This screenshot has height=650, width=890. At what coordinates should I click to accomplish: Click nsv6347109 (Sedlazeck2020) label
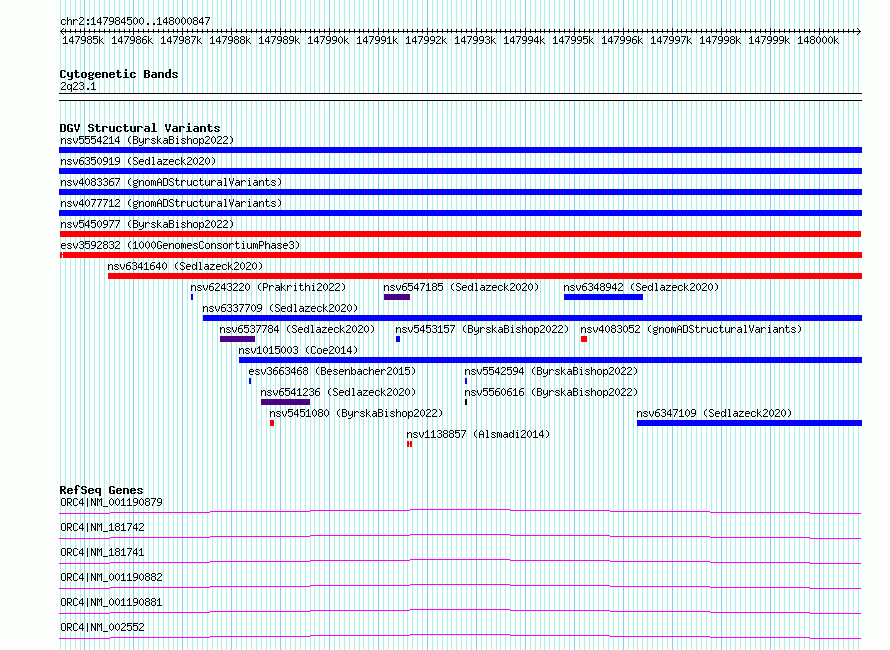pos(714,413)
